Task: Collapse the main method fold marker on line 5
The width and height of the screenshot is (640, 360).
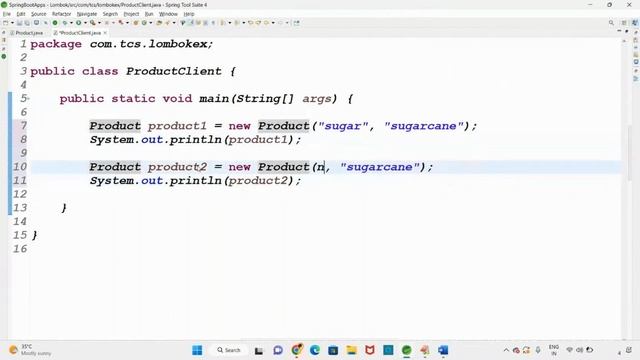Action: coord(28,98)
